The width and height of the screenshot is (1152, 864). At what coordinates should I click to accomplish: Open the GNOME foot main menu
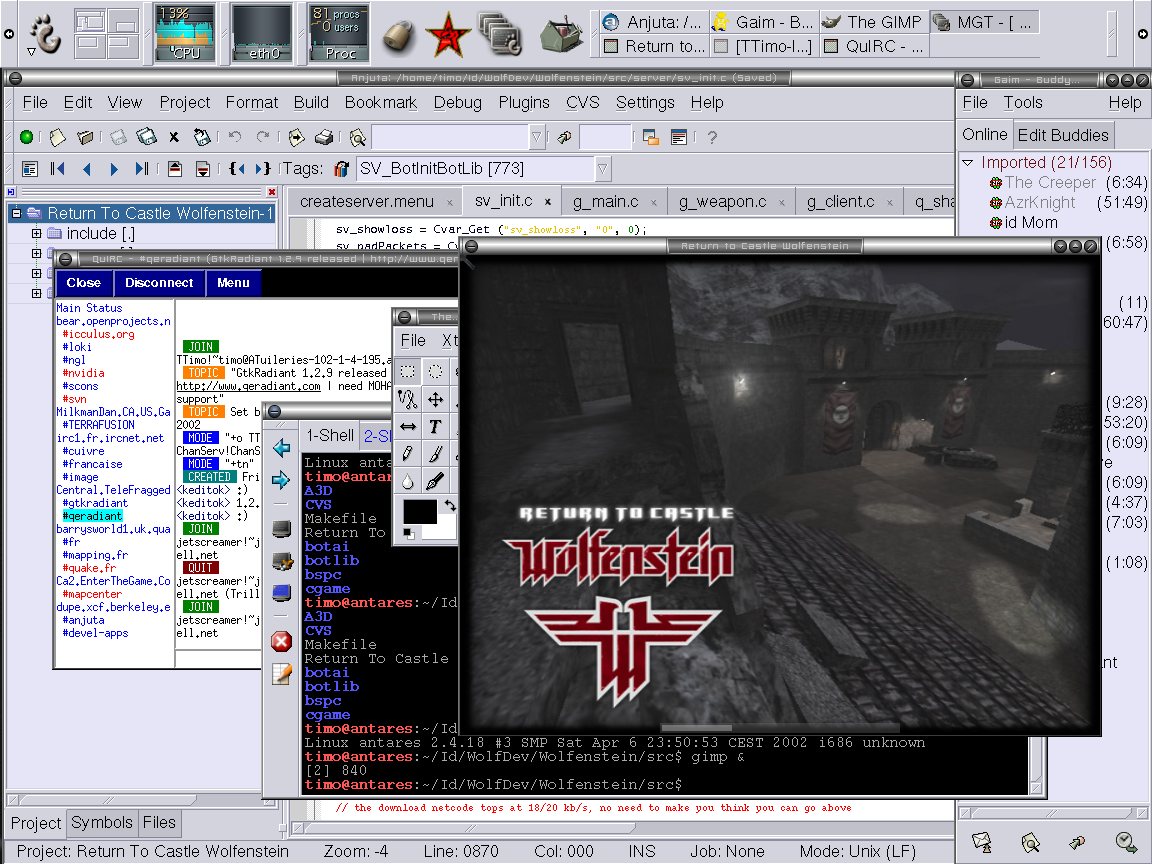[x=46, y=35]
